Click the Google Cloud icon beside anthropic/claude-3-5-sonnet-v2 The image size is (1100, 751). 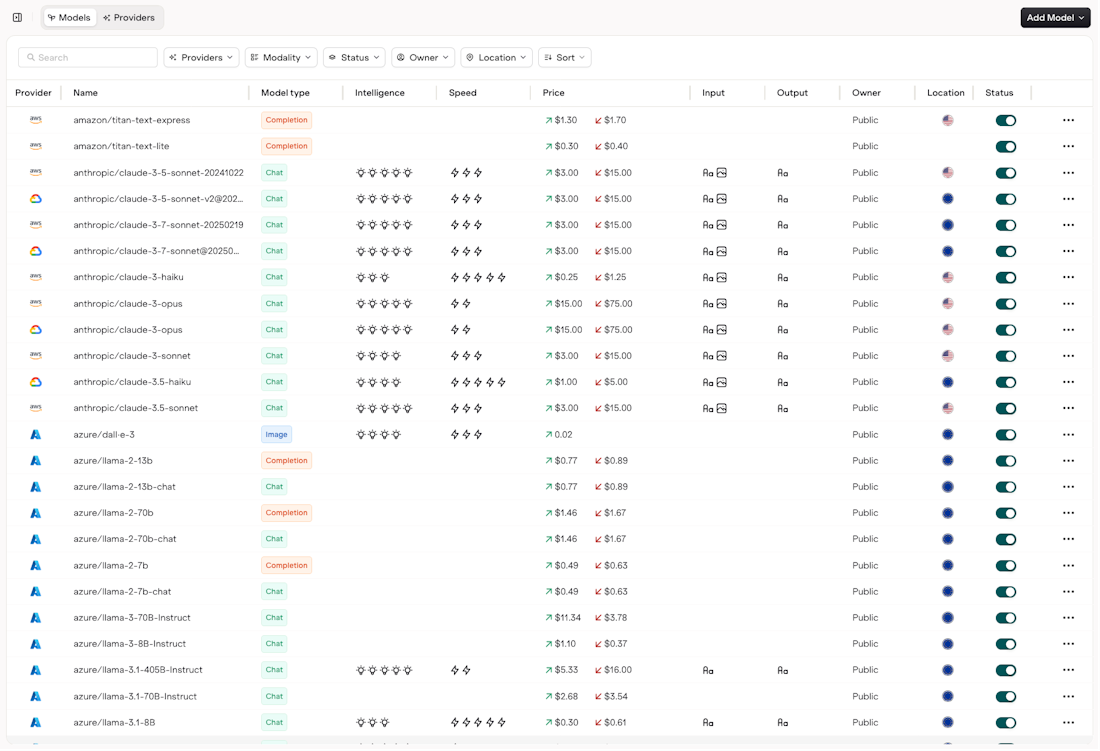34,199
